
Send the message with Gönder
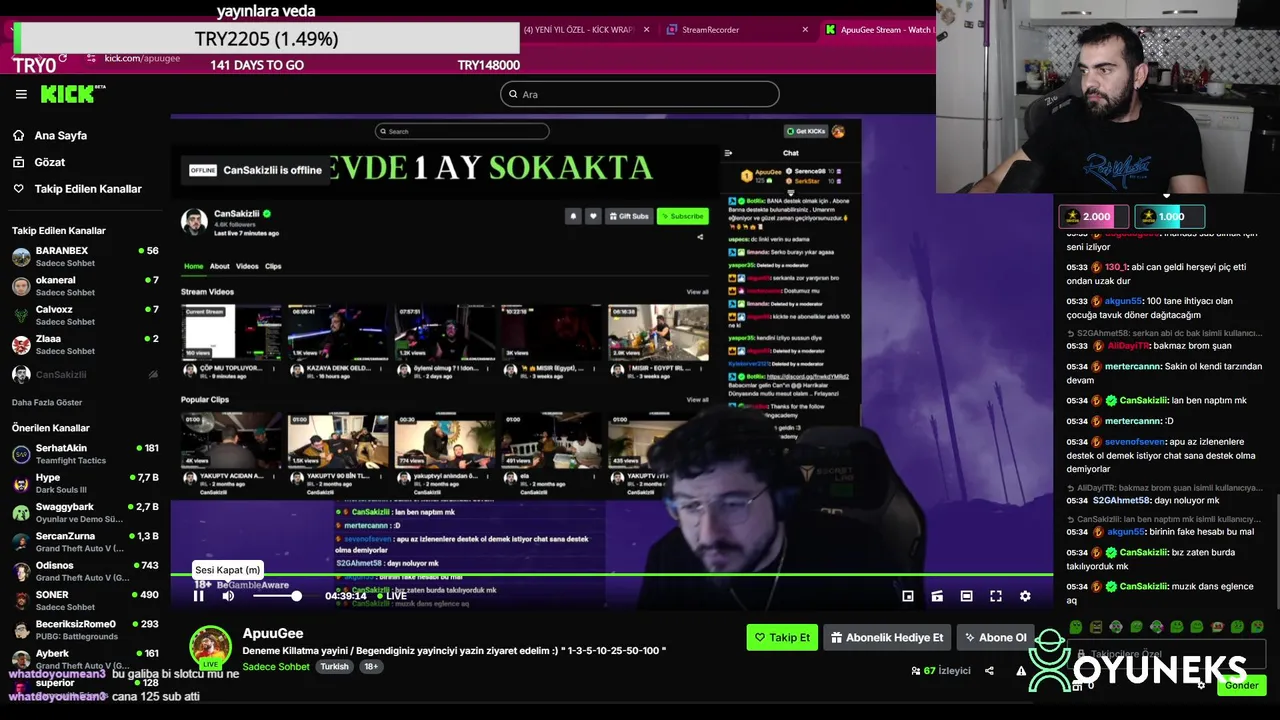1241,686
